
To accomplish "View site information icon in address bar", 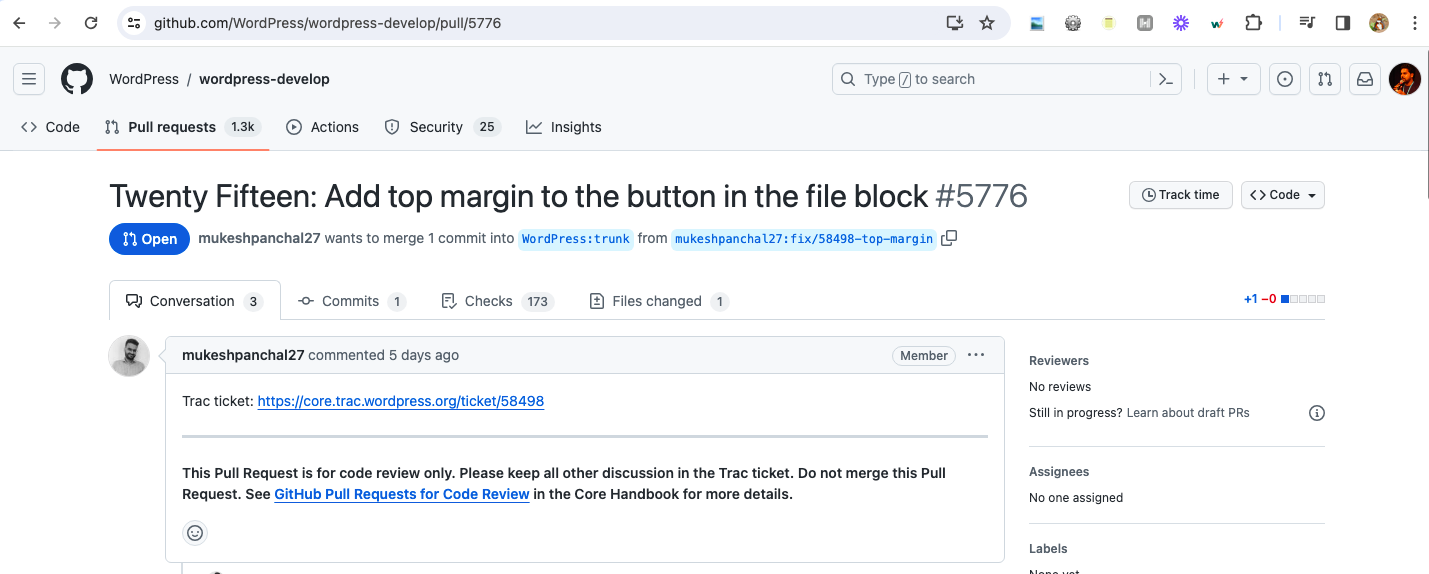I will 134,23.
